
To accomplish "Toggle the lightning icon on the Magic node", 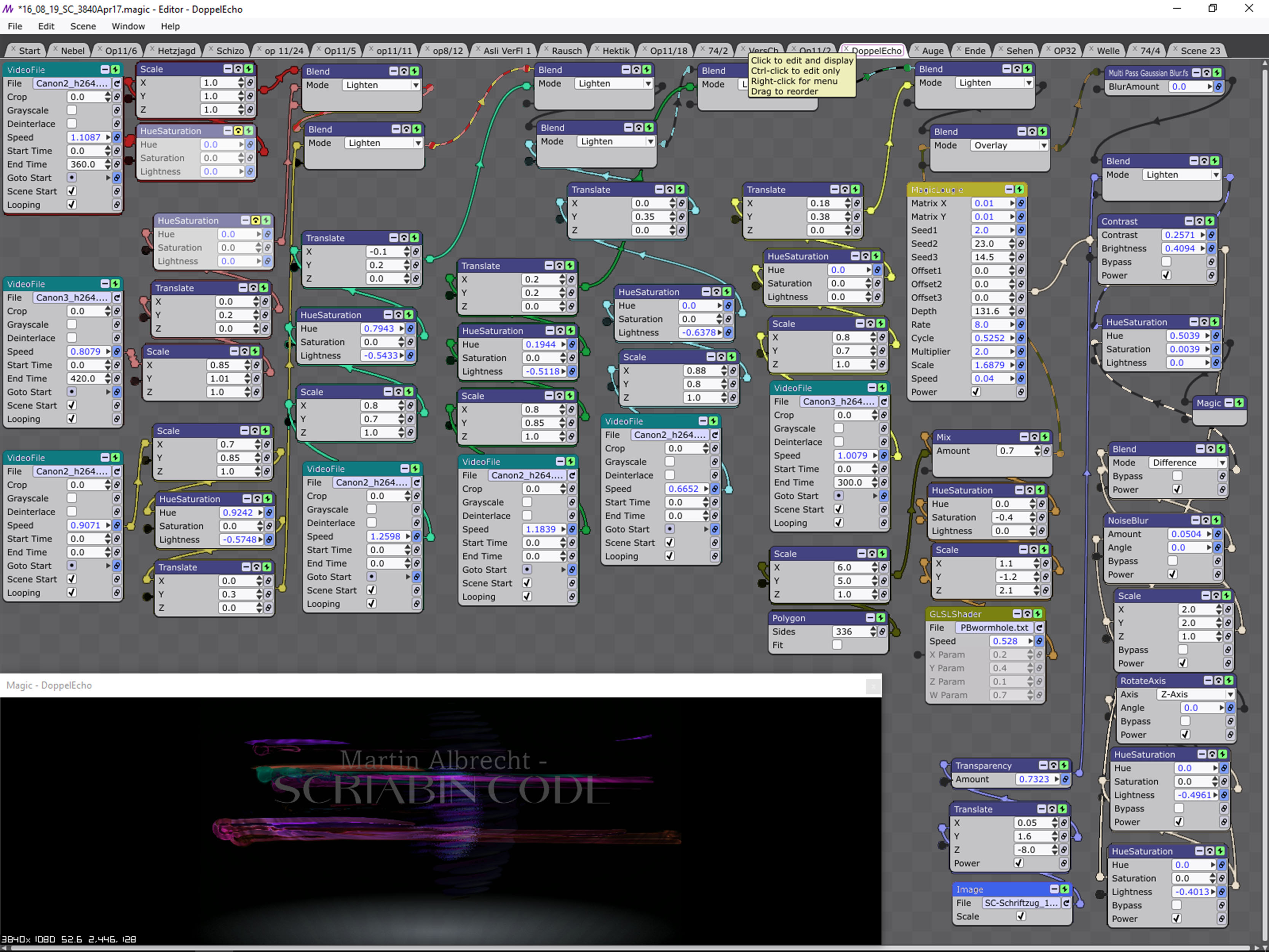I will (x=1239, y=403).
